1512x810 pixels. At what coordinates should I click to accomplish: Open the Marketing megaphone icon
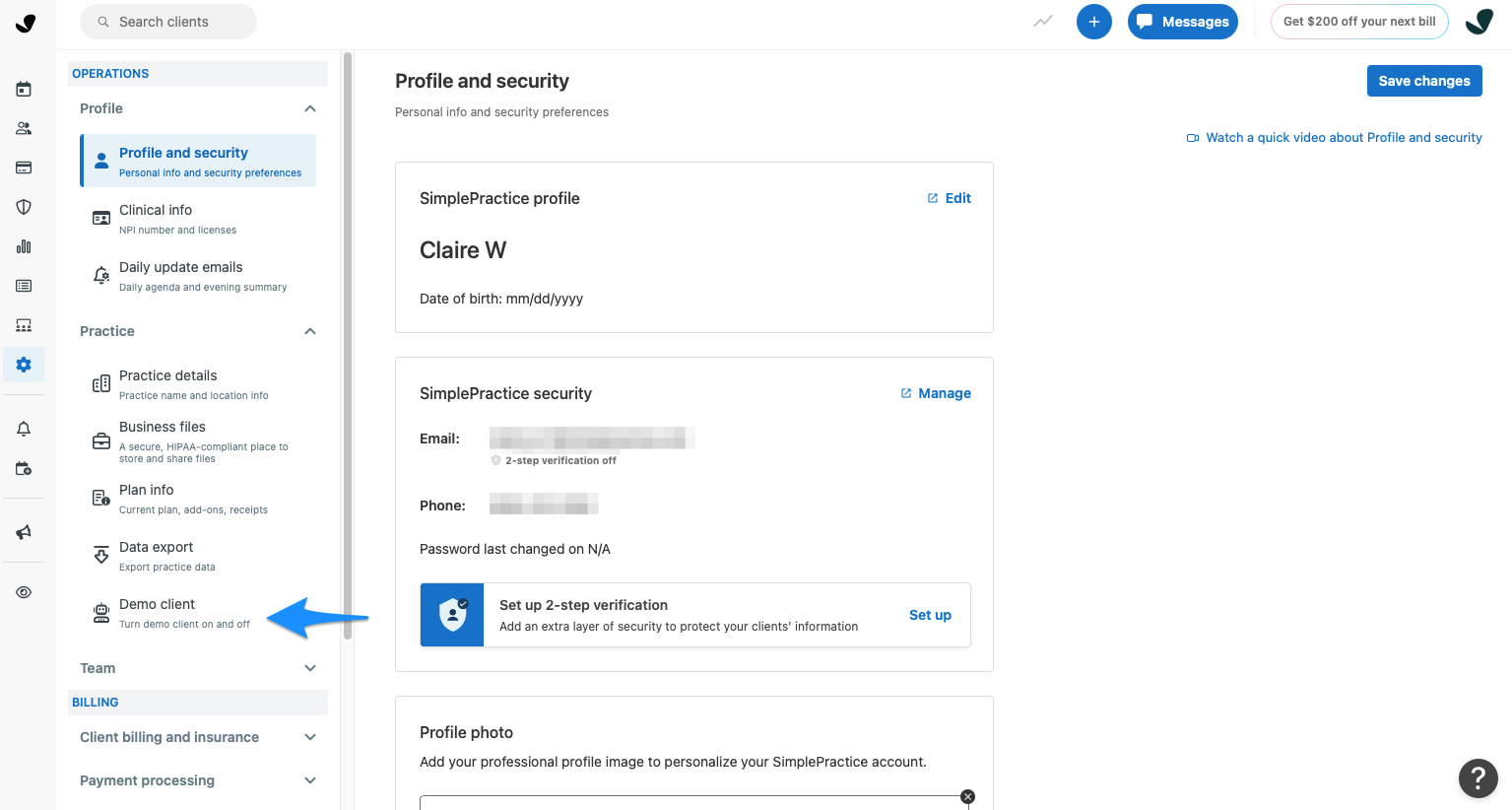tap(24, 532)
